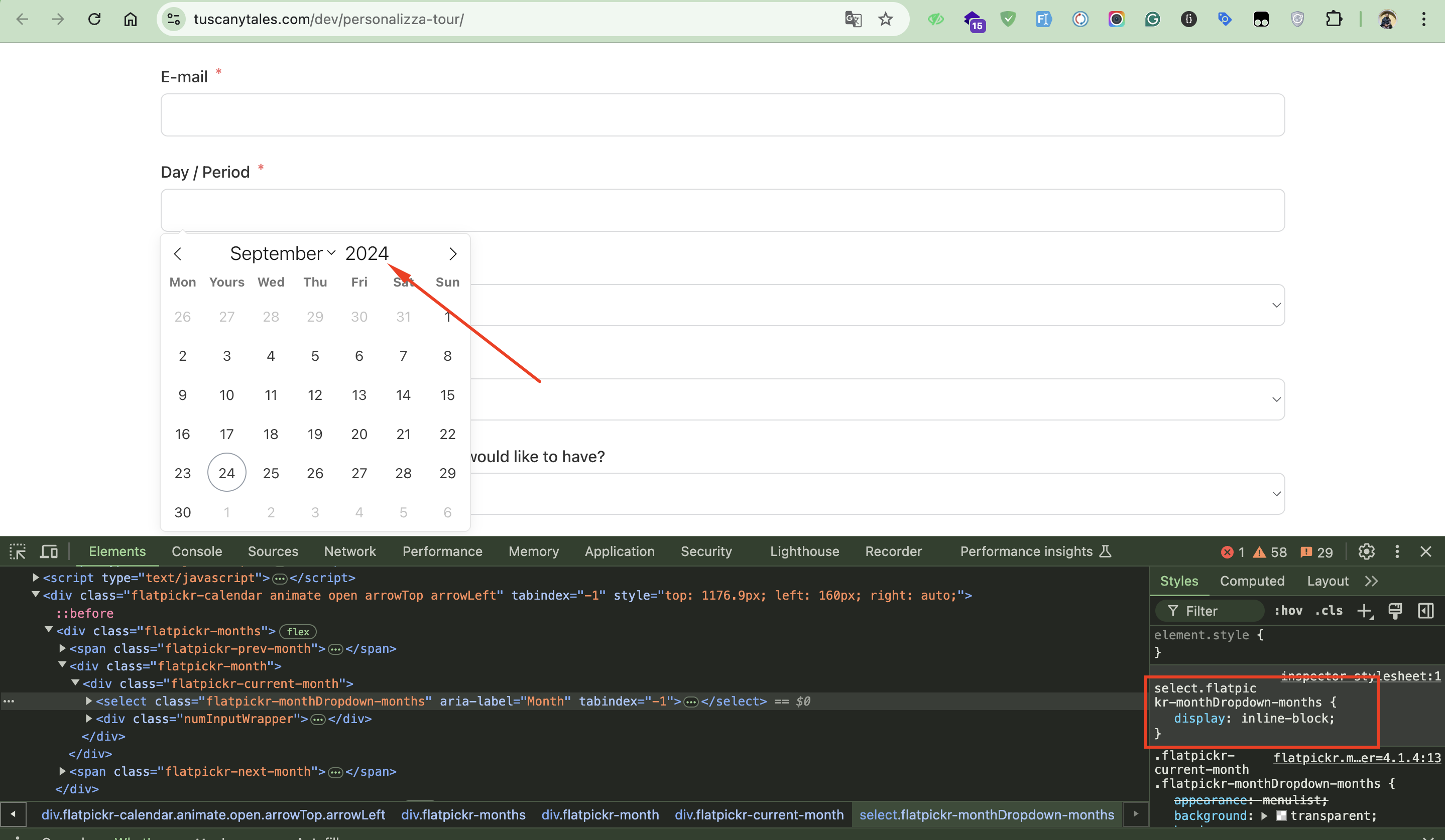Open the Chrome profile avatar
The image size is (1445, 840).
(x=1387, y=19)
